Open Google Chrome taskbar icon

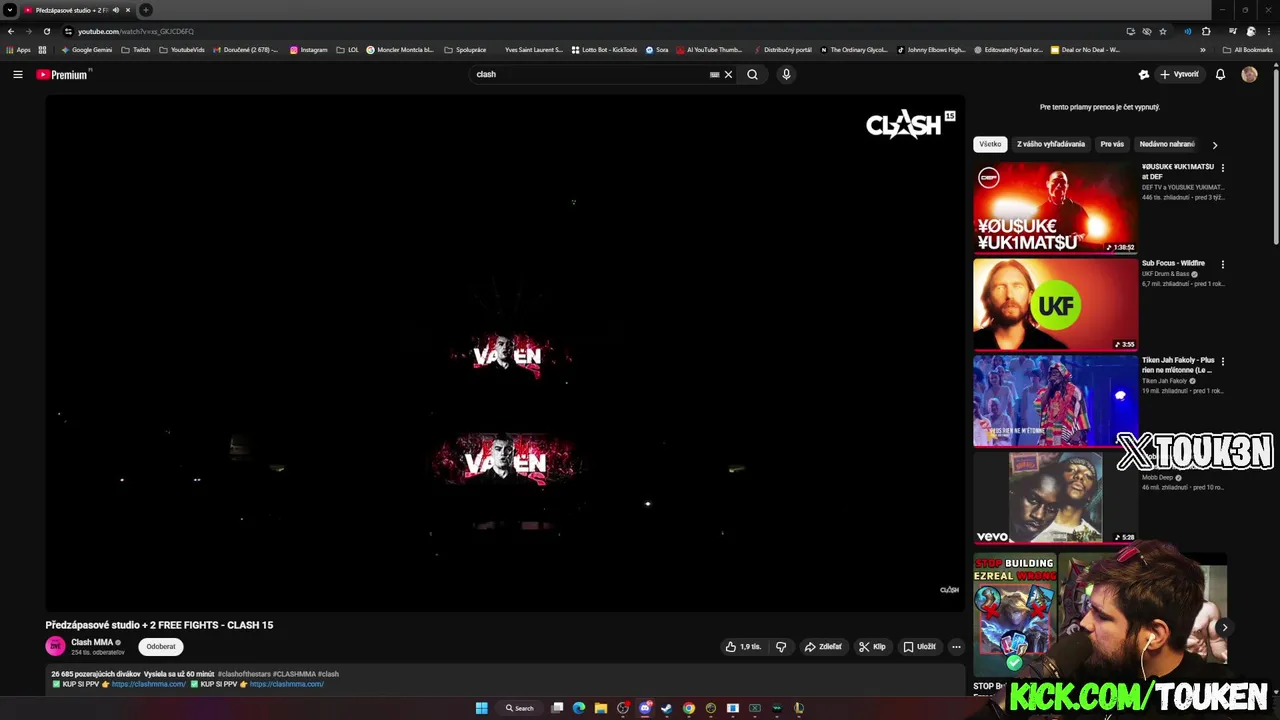point(689,708)
